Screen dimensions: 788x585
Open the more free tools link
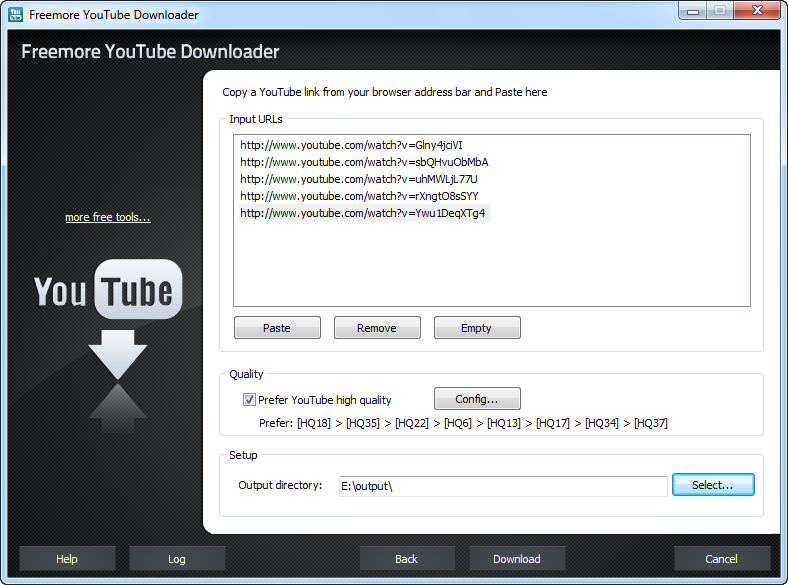pos(108,217)
